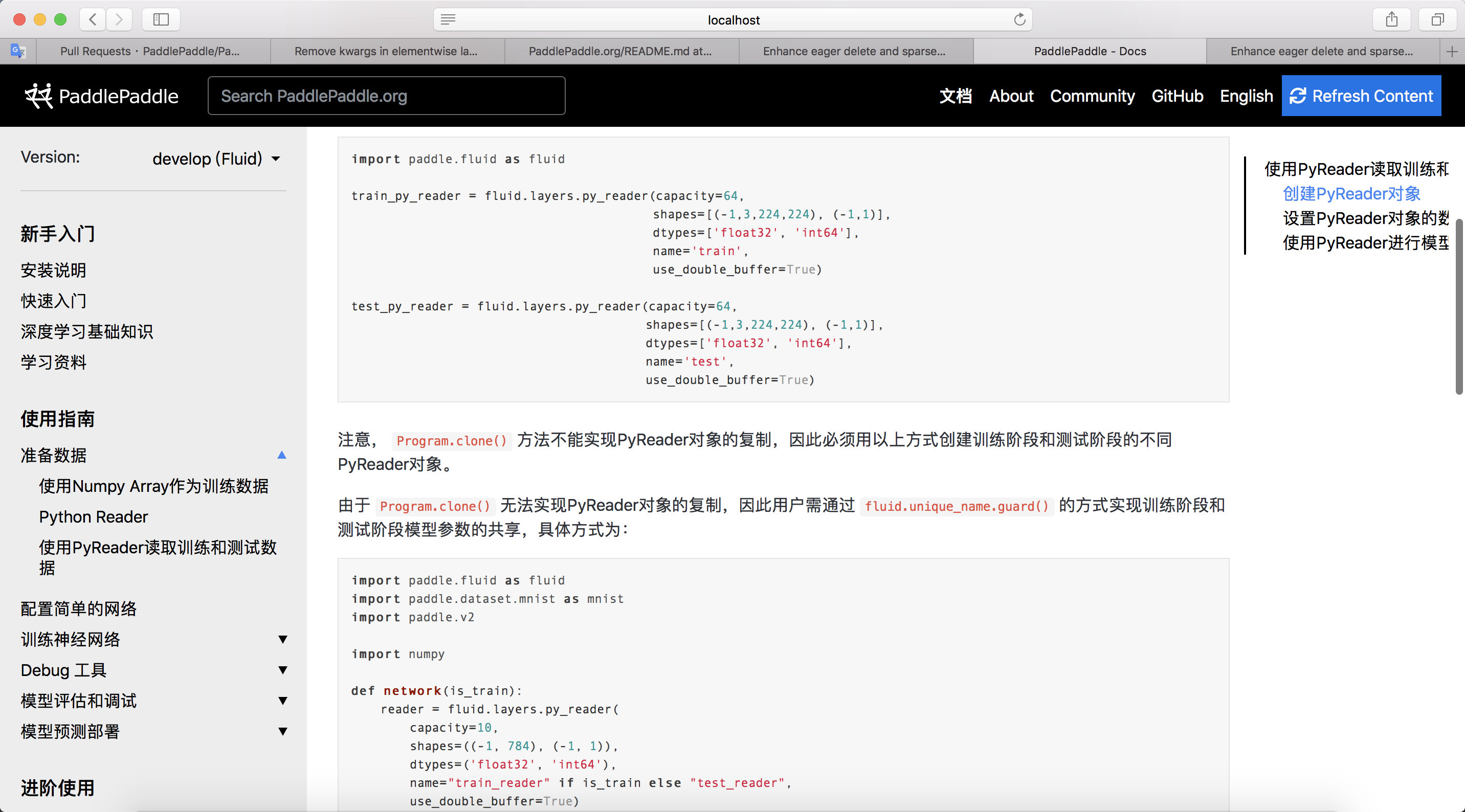Click the Search PaddlePaddle.org field
Viewport: 1465px width, 812px height.
(386, 96)
